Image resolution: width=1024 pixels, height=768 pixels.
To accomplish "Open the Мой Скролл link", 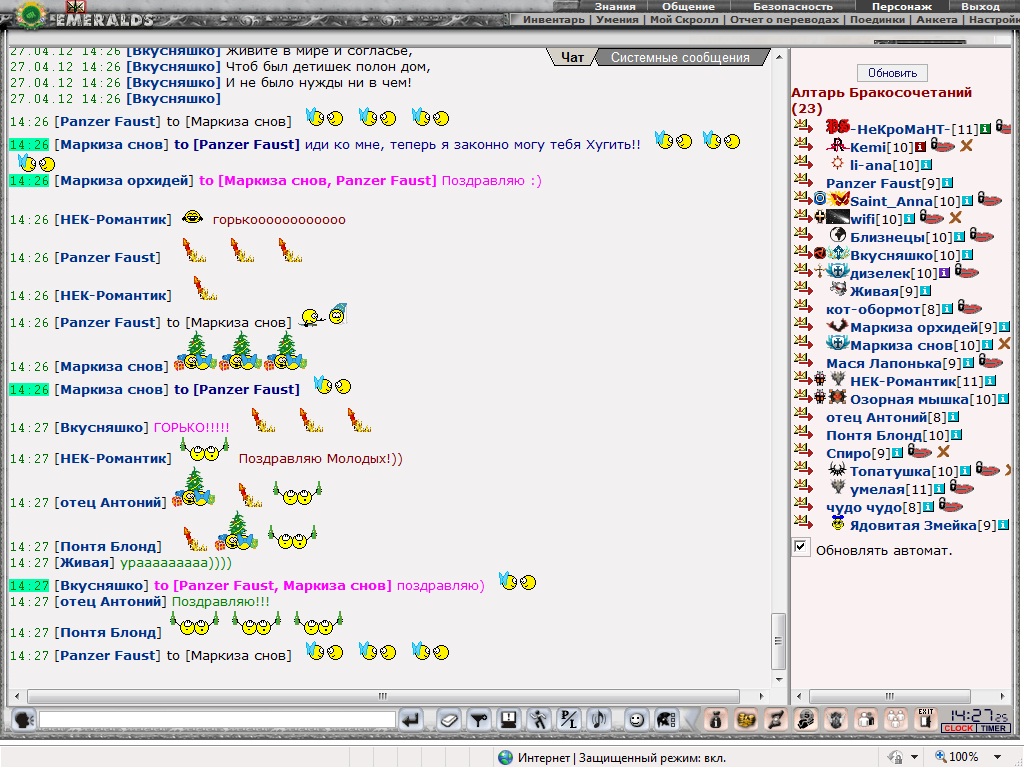I will click(684, 20).
